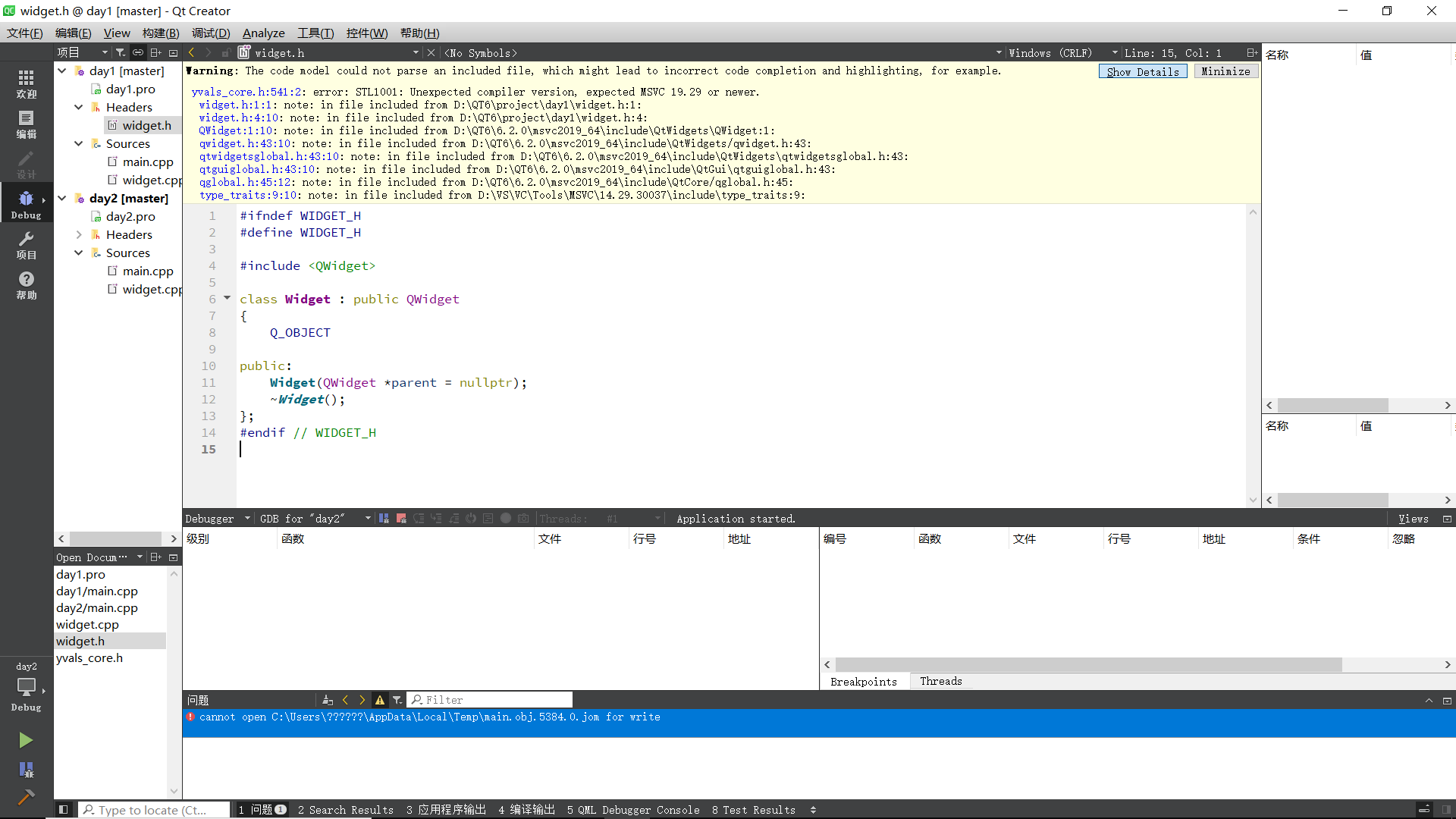Click the Continue debugging icon
Screen dimensions: 1456x819
pos(384,518)
